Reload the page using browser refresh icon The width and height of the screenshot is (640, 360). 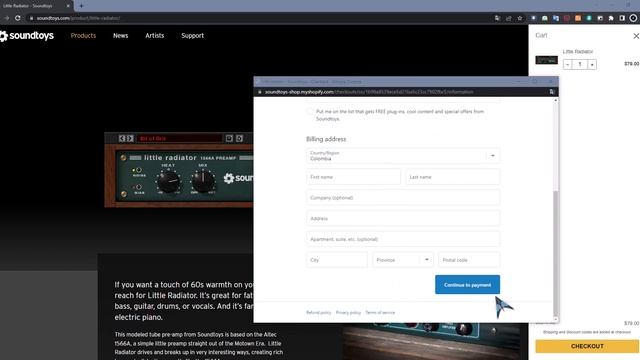pyautogui.click(x=18, y=18)
